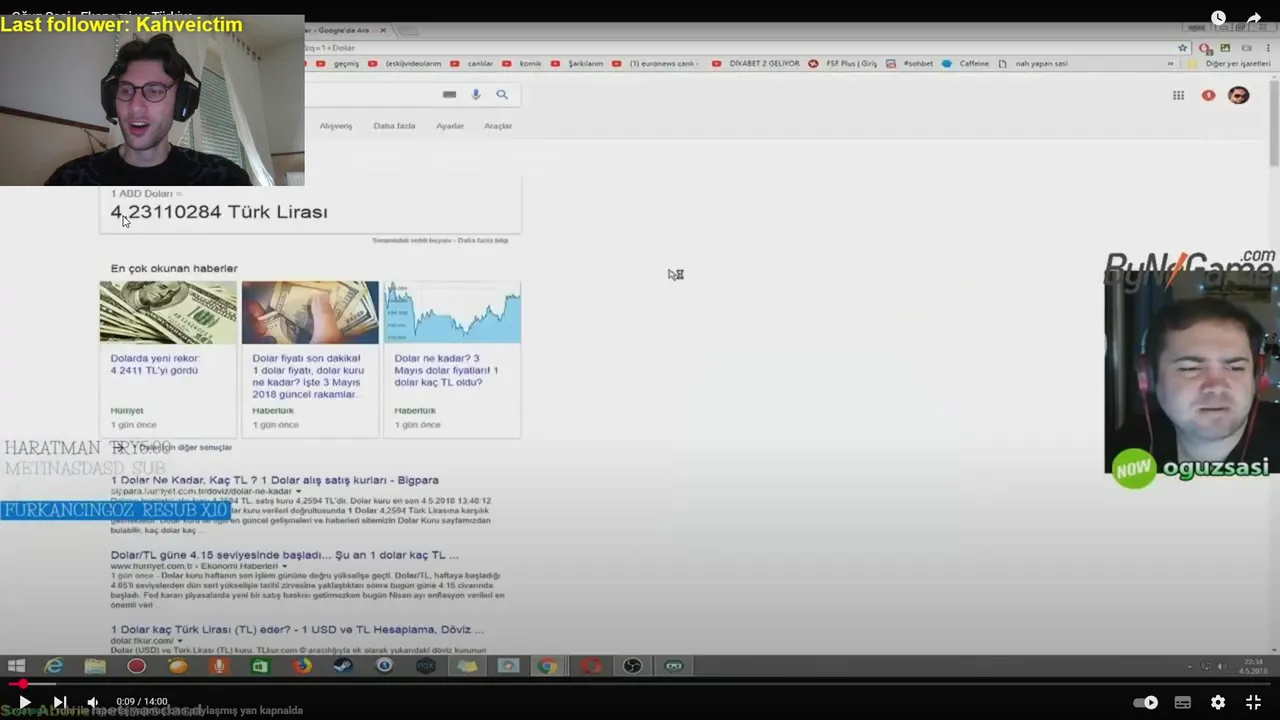Open the Chrome three-dot menu
The height and width of the screenshot is (720, 1280).
(x=1266, y=48)
